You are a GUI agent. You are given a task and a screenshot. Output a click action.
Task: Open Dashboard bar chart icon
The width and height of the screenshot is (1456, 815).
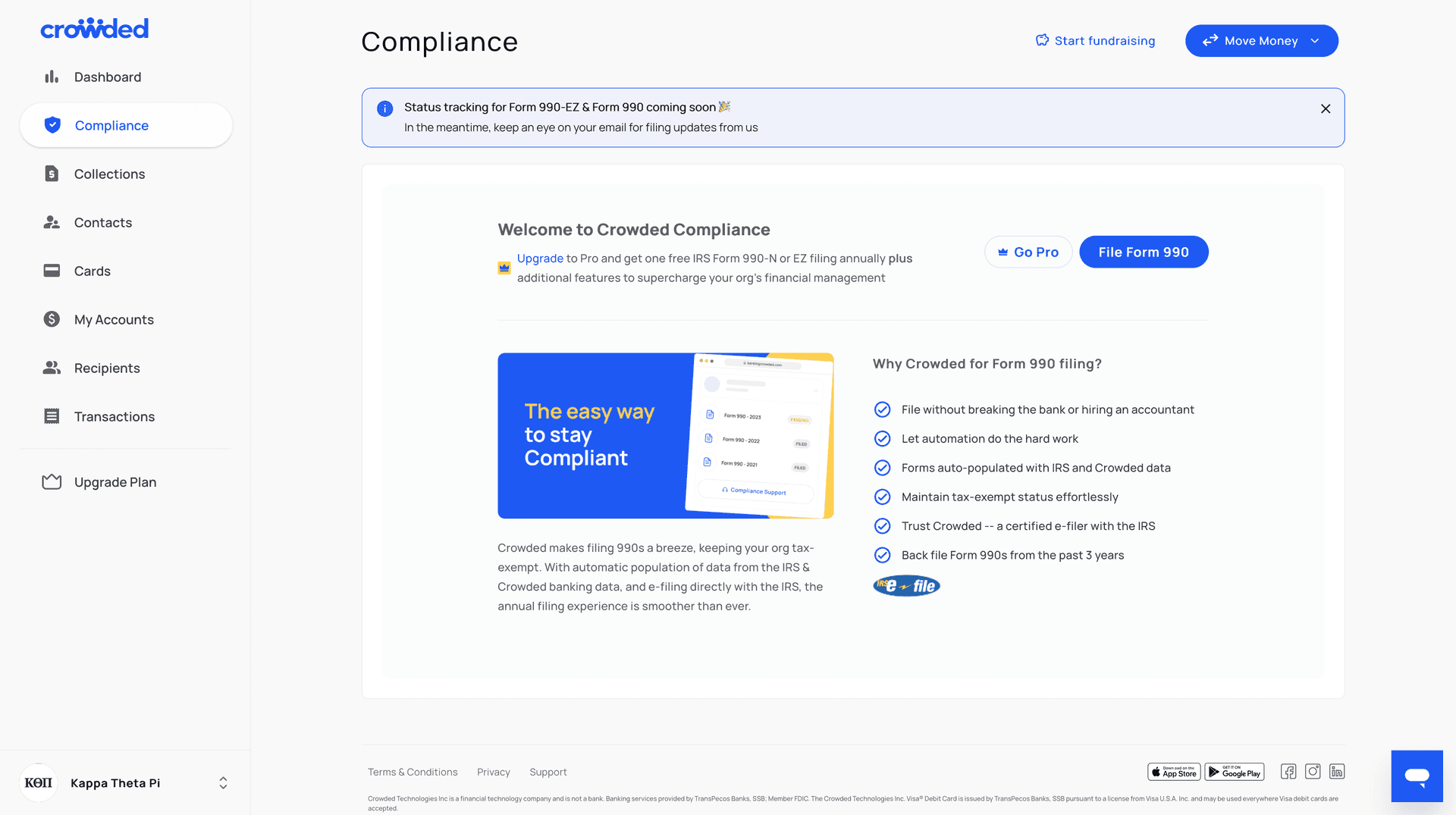(x=52, y=77)
